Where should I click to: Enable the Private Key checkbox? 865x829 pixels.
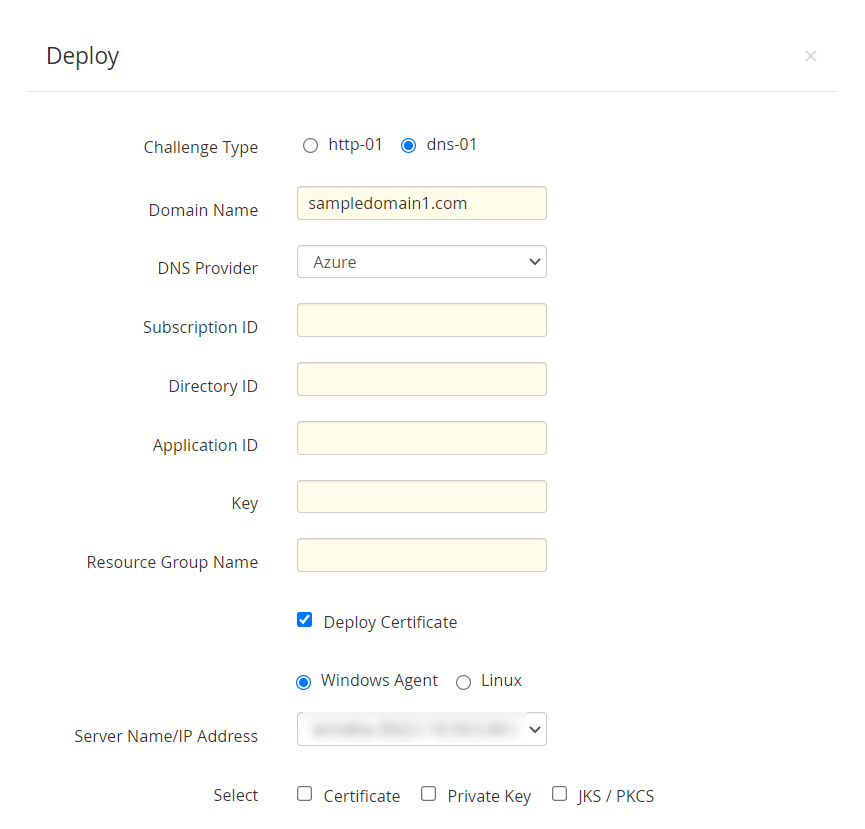[429, 794]
